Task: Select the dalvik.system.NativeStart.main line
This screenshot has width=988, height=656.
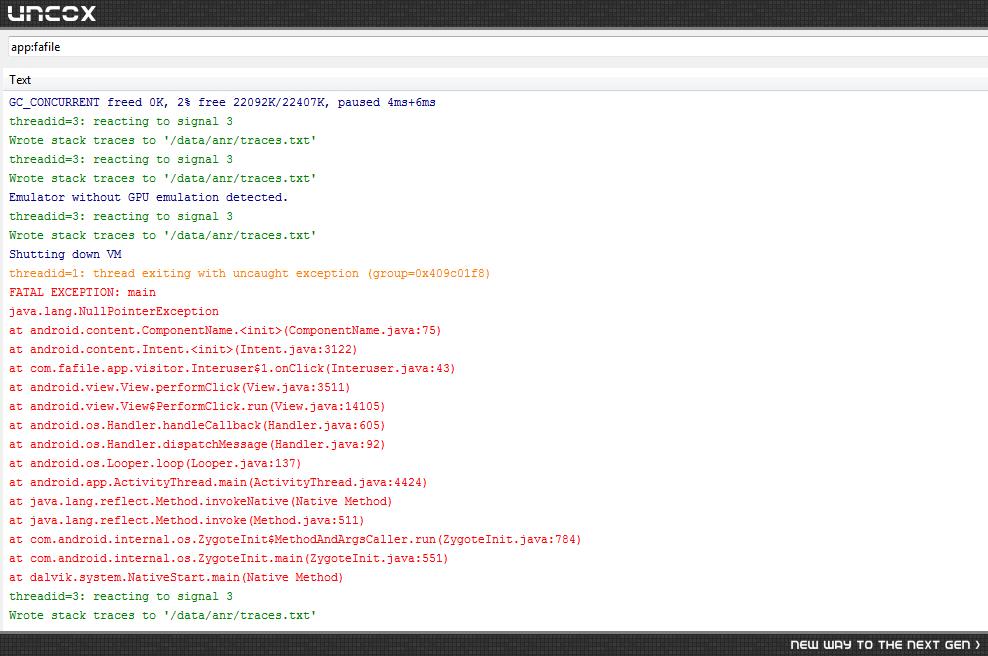Action: point(176,577)
